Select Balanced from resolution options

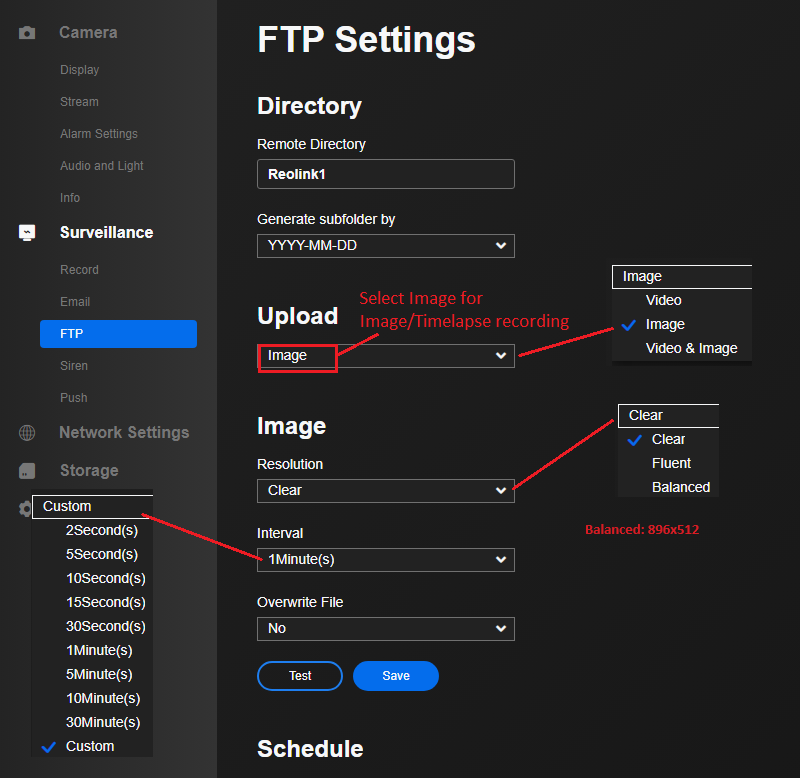tap(680, 488)
